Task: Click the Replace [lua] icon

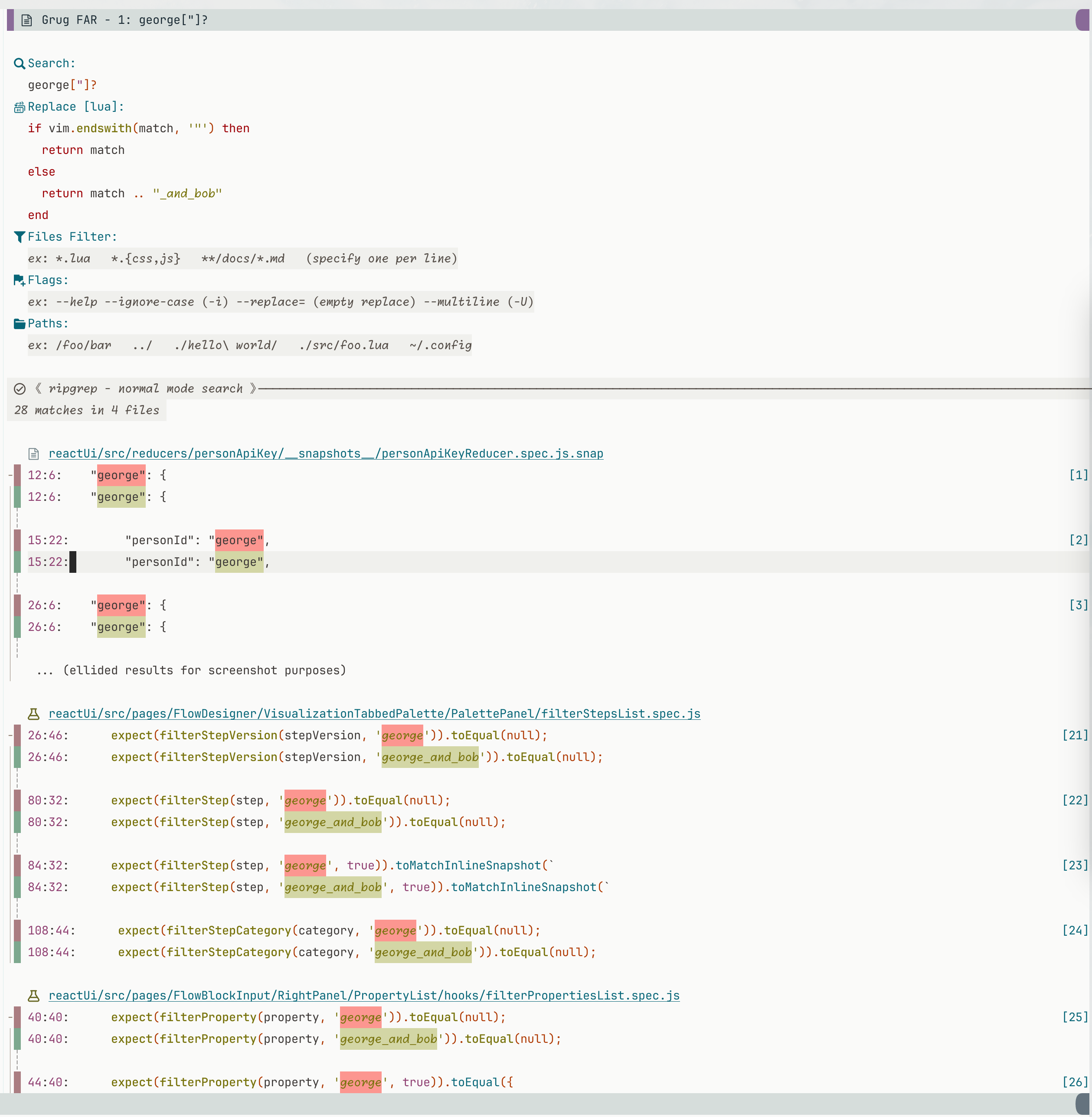Action: 19,107
